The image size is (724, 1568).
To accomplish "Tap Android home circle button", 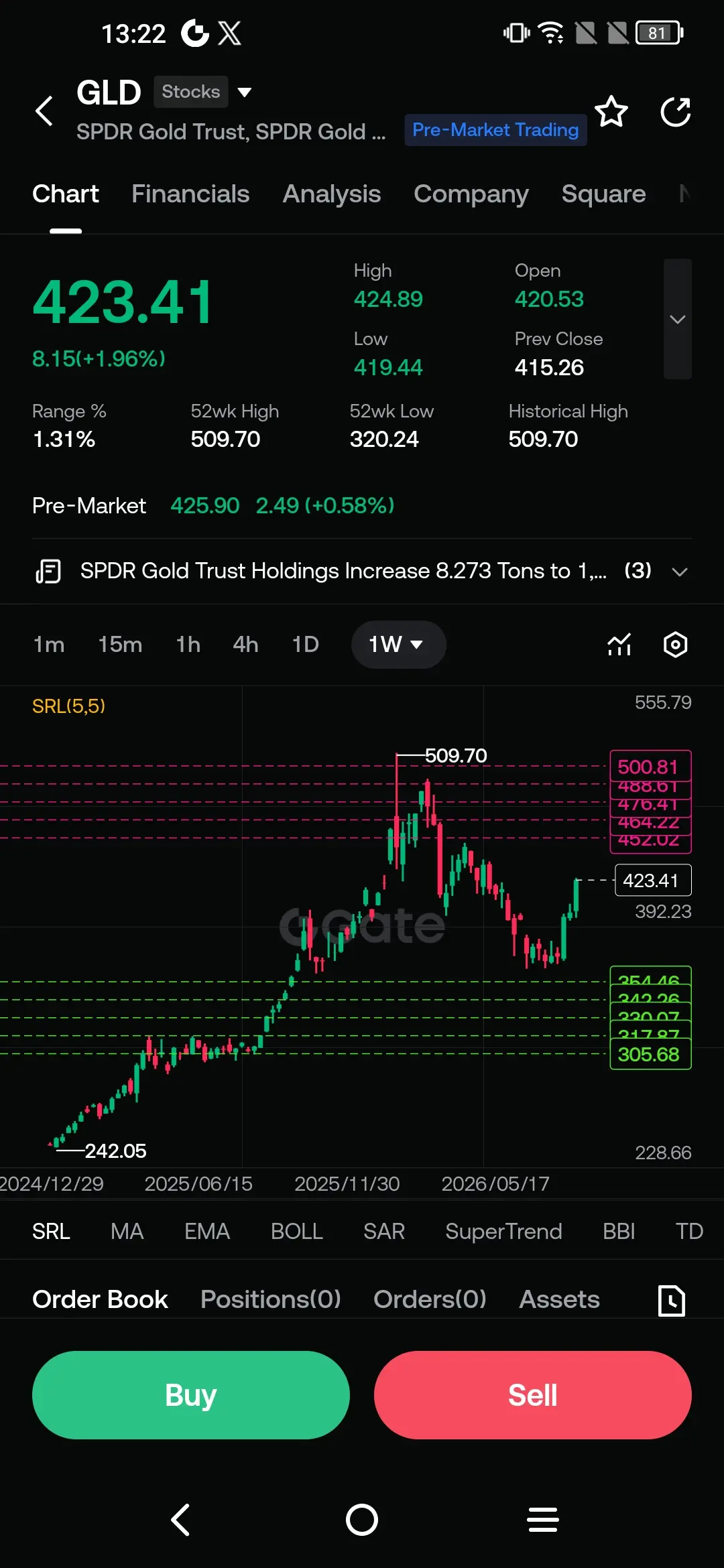I will pos(362,1519).
